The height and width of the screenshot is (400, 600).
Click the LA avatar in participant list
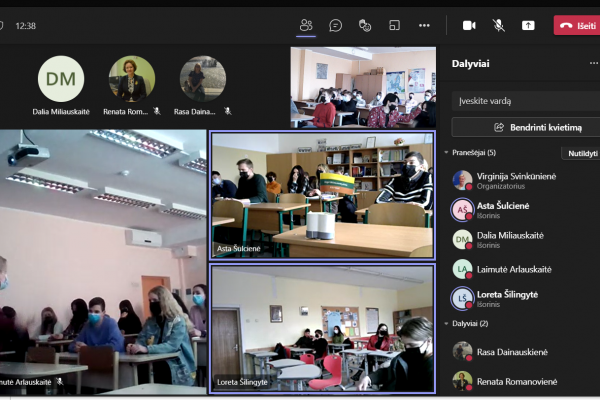click(x=462, y=269)
